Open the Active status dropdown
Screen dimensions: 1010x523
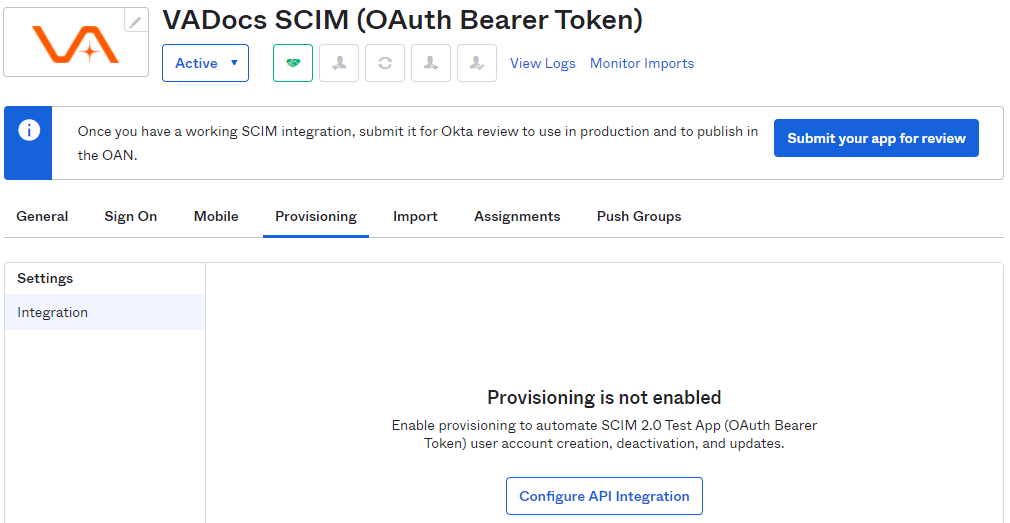pos(205,63)
